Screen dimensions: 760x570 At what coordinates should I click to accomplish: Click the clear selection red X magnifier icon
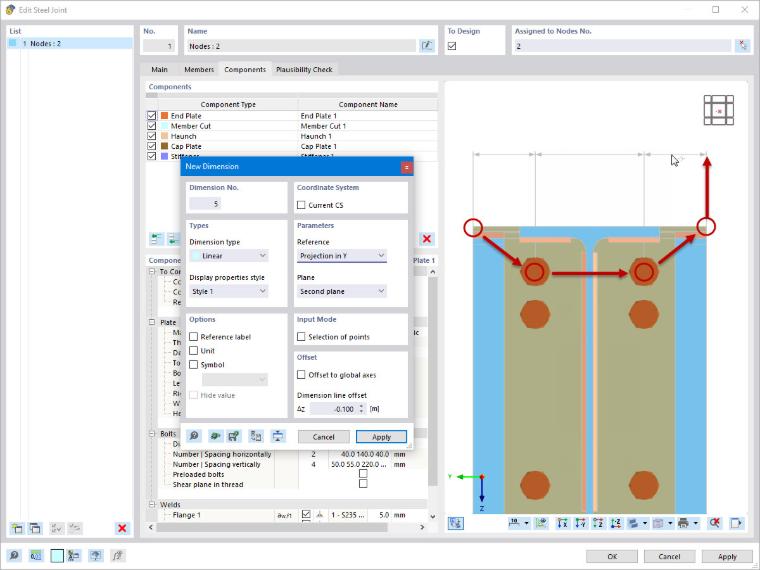[714, 523]
